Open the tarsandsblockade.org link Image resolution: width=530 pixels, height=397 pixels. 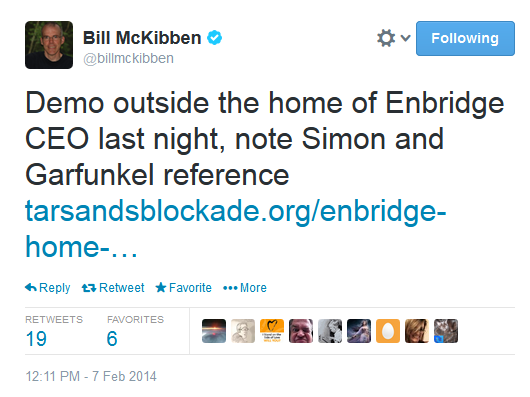[x=236, y=229]
